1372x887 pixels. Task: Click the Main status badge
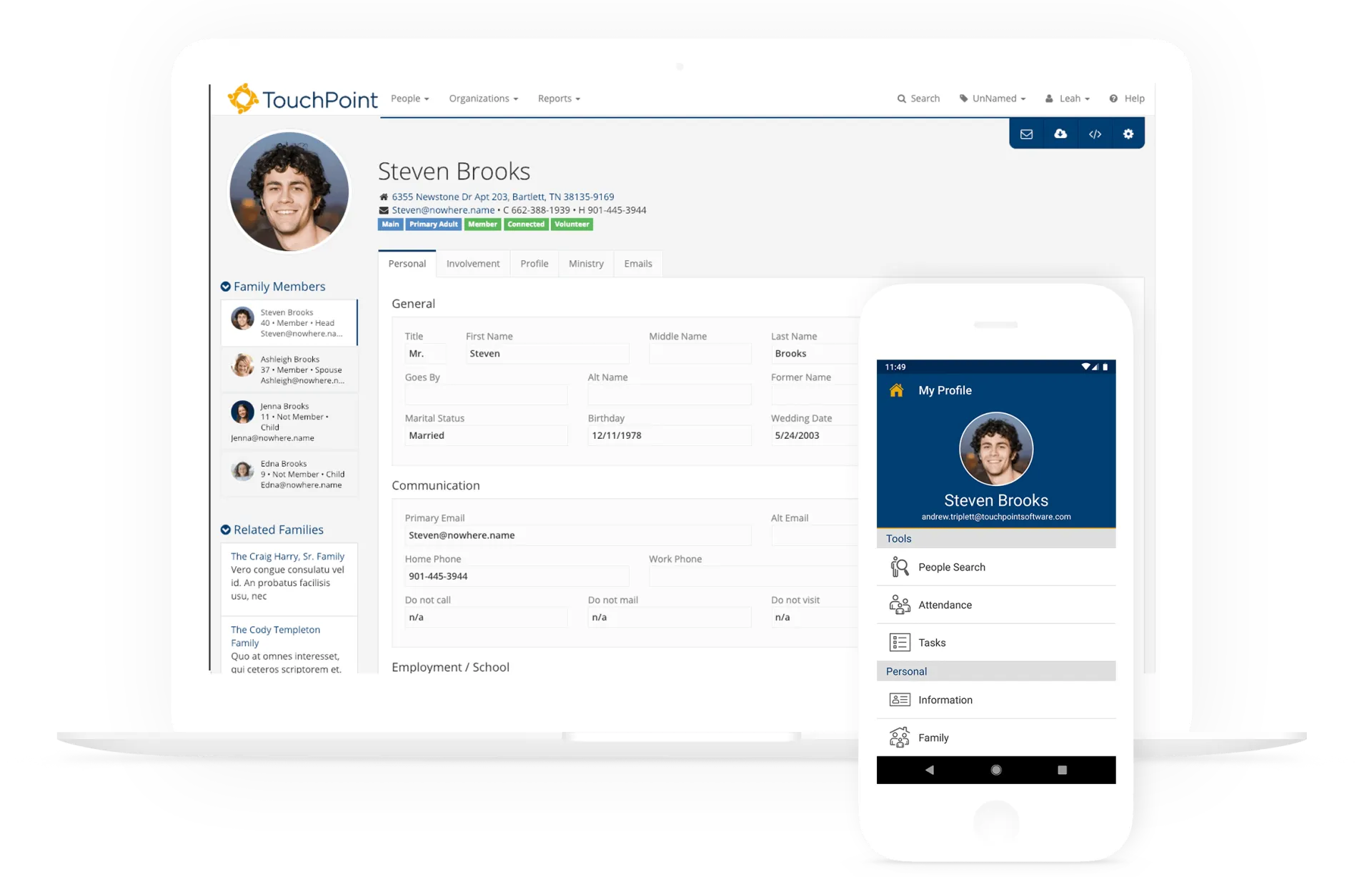390,224
